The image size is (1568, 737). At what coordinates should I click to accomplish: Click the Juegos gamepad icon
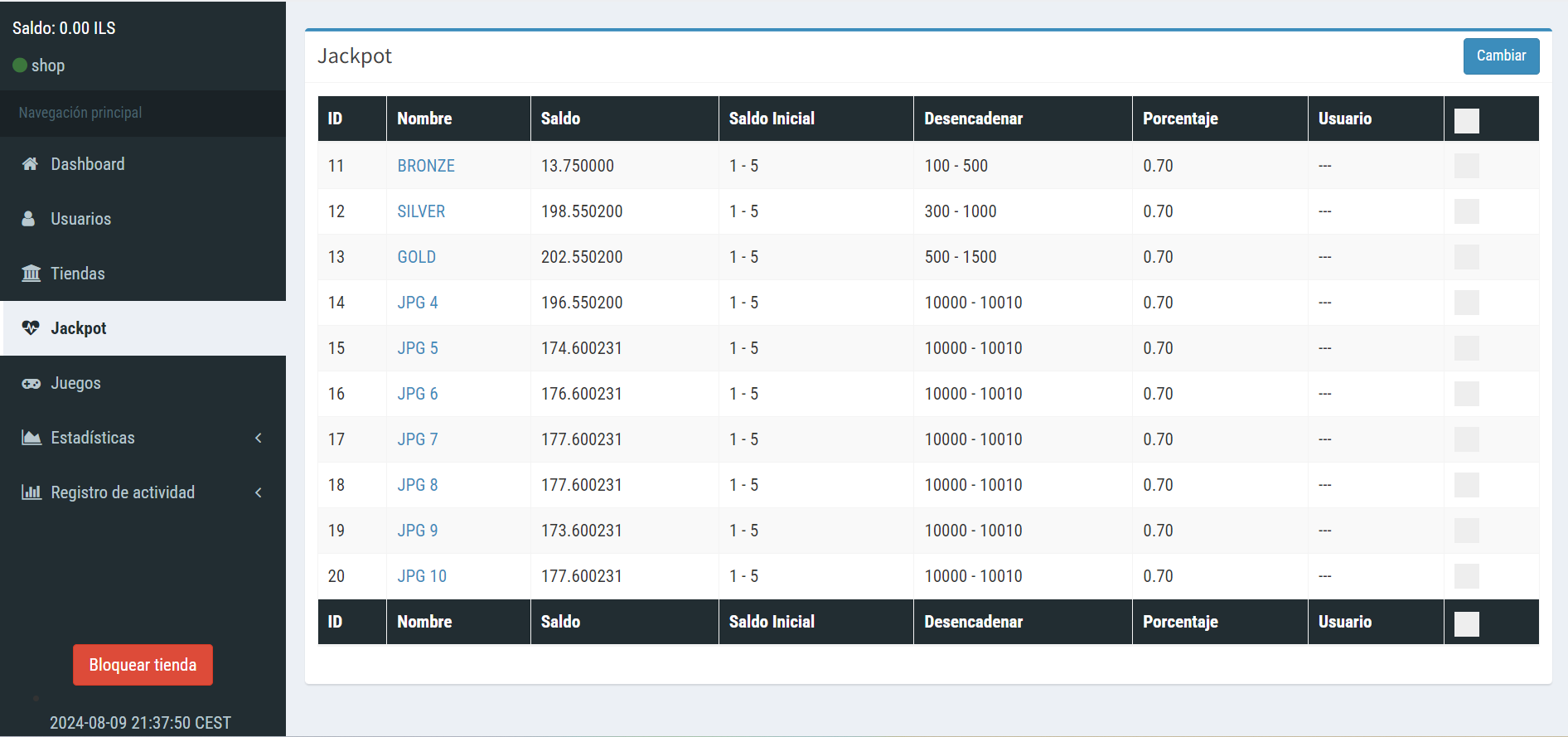[31, 383]
